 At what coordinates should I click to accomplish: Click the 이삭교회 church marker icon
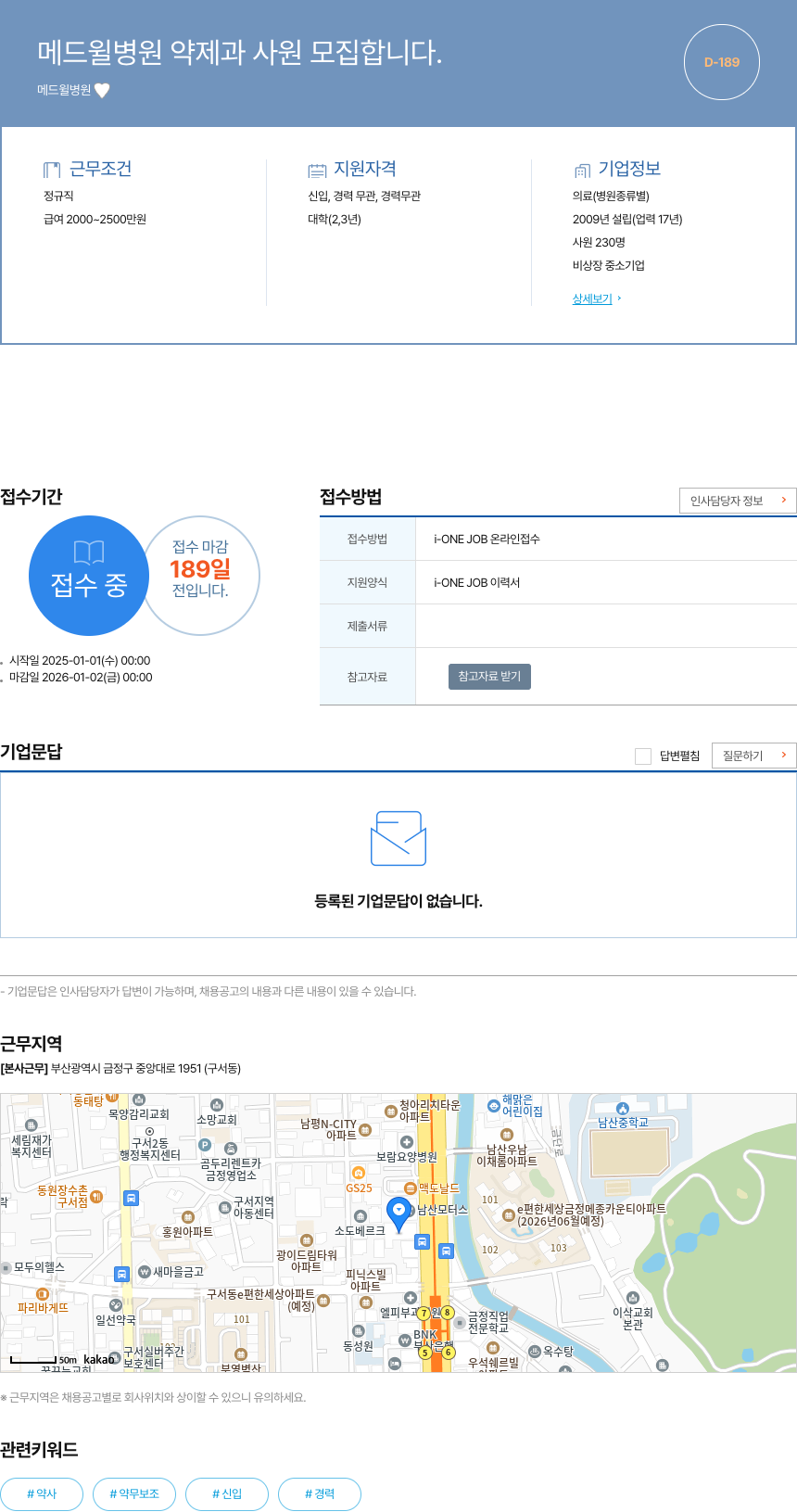[633, 1298]
